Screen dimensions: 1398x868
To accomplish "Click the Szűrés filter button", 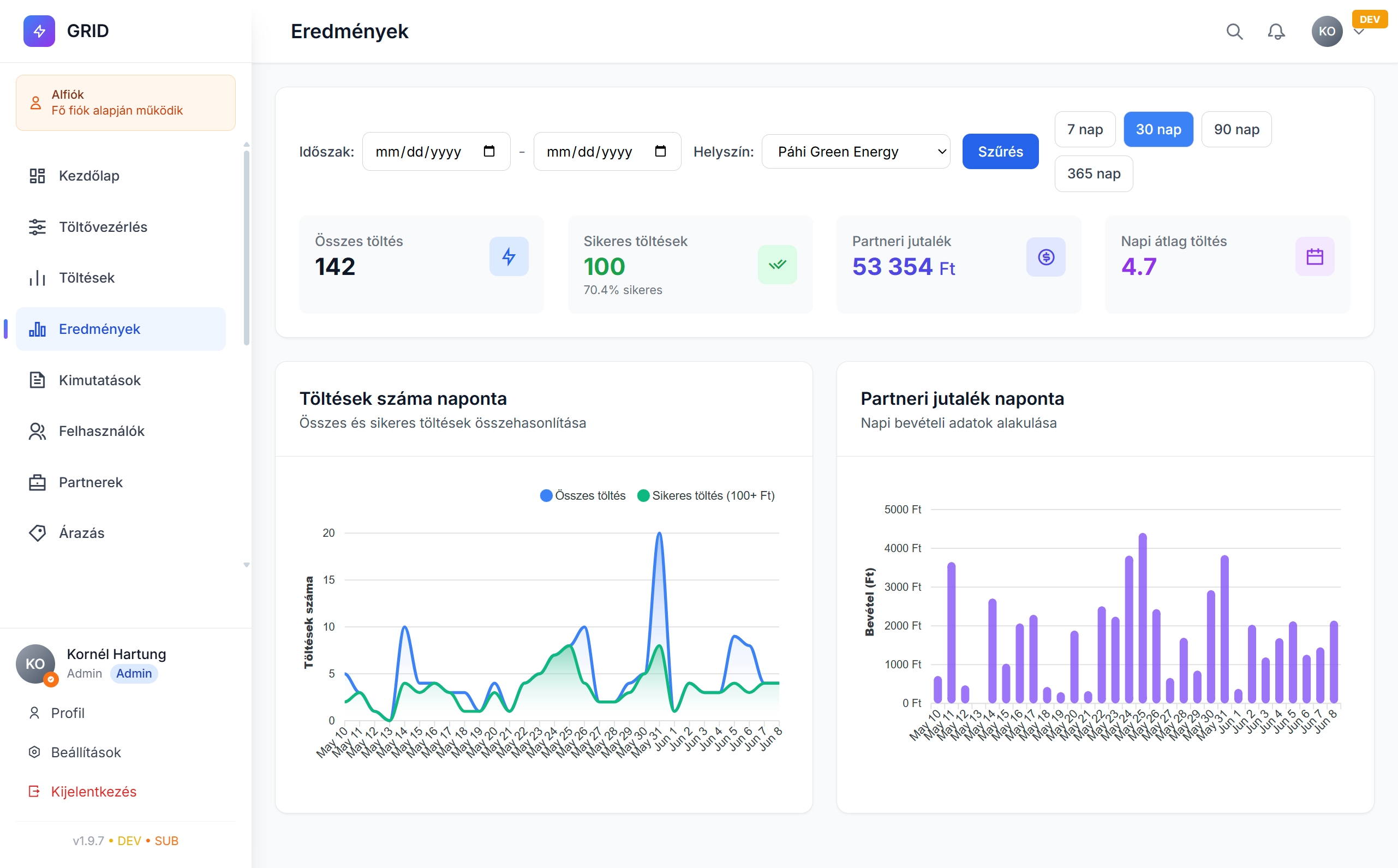I will coord(1001,152).
